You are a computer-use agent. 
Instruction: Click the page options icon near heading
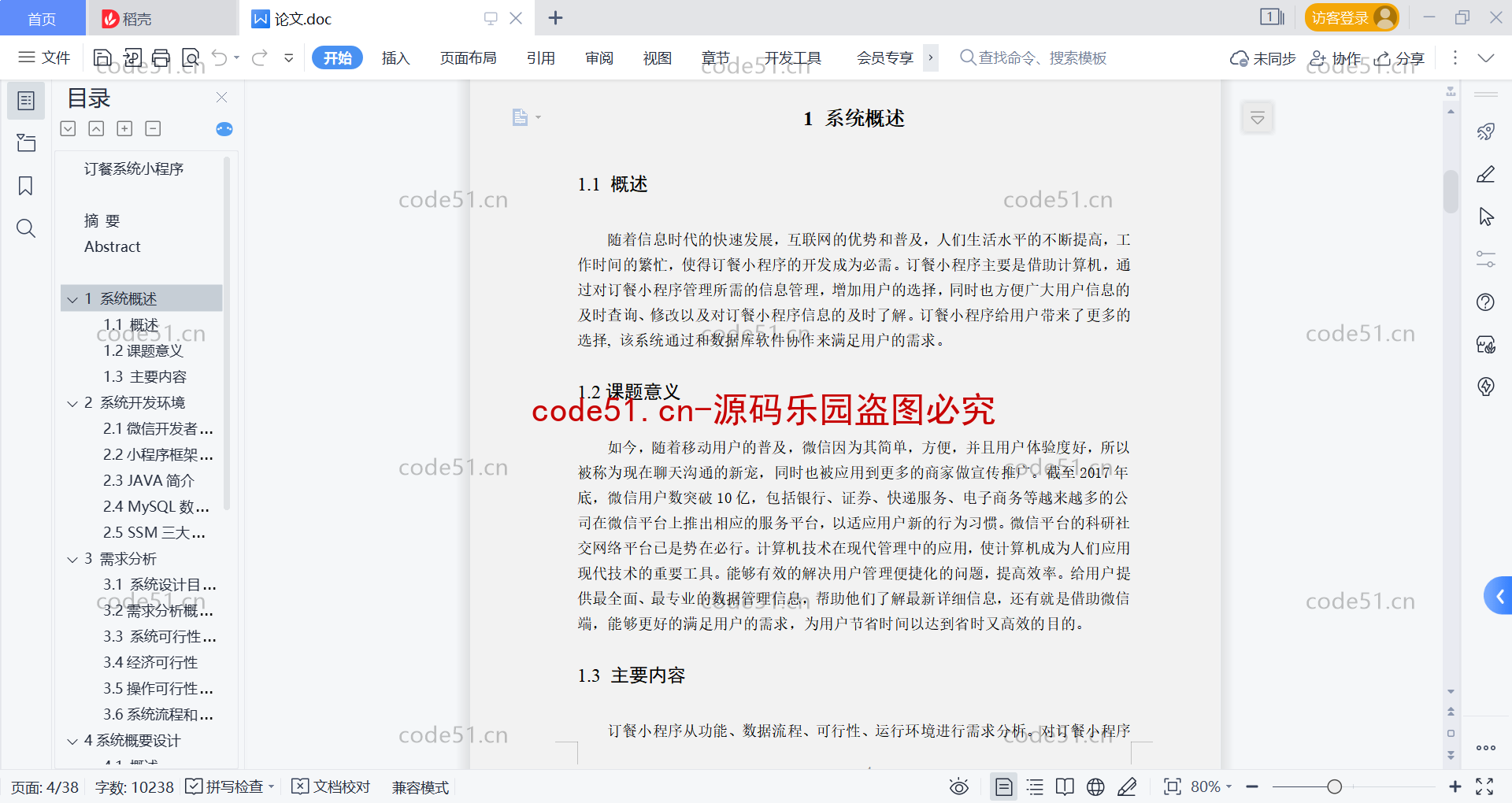point(526,117)
